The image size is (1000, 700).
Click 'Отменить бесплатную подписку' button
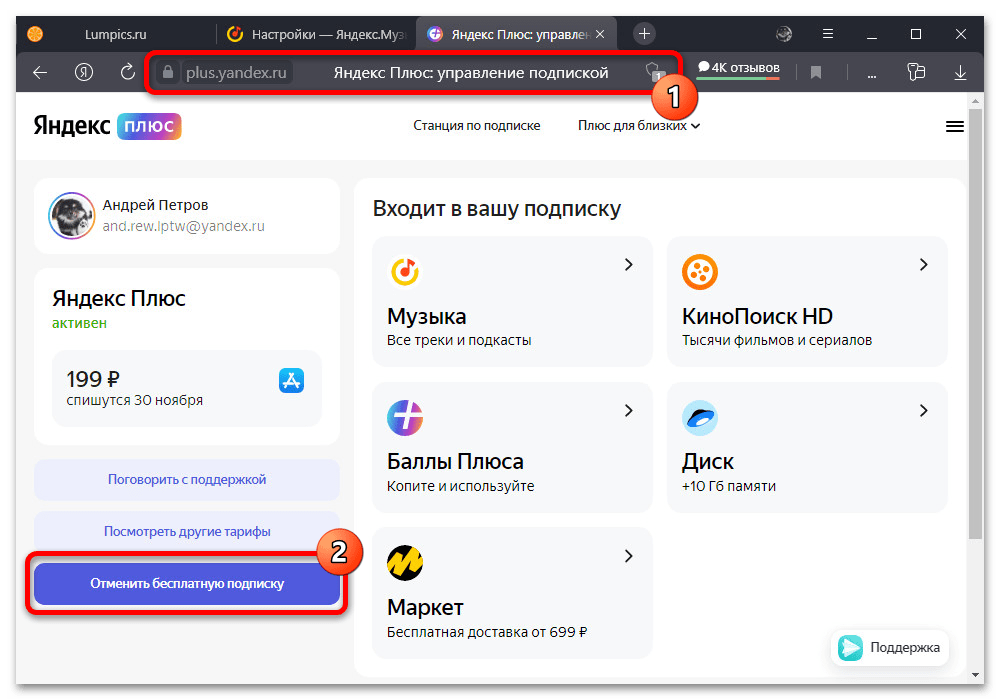(x=187, y=583)
